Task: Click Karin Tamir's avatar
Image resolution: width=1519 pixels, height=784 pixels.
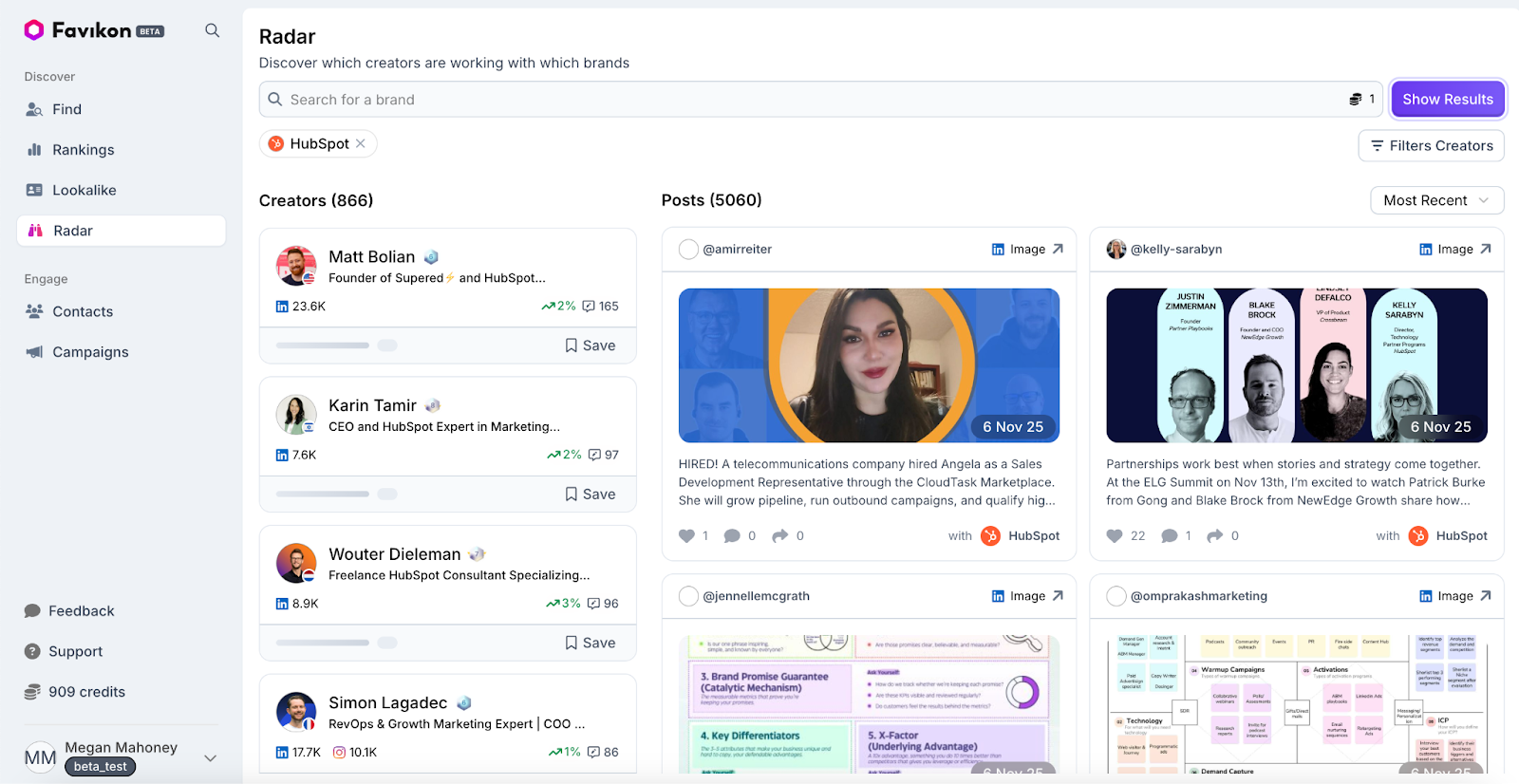Action: (x=296, y=415)
